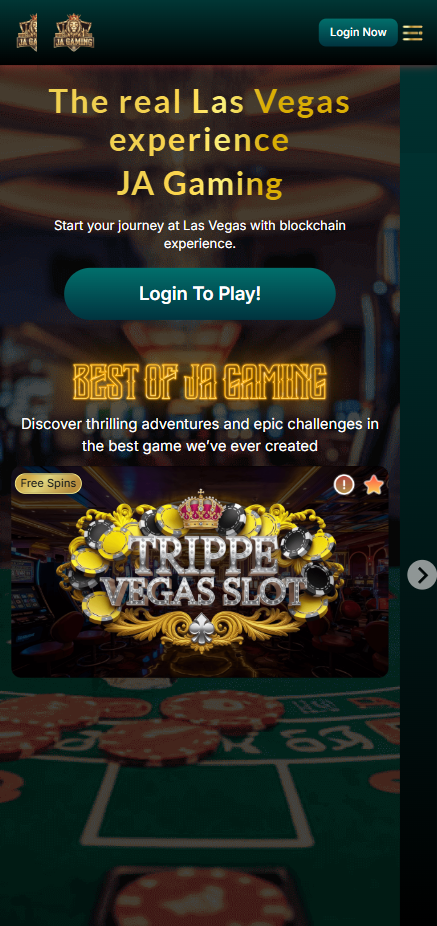Favorite the game with the star icon
This screenshot has height=926, width=437.
[374, 485]
